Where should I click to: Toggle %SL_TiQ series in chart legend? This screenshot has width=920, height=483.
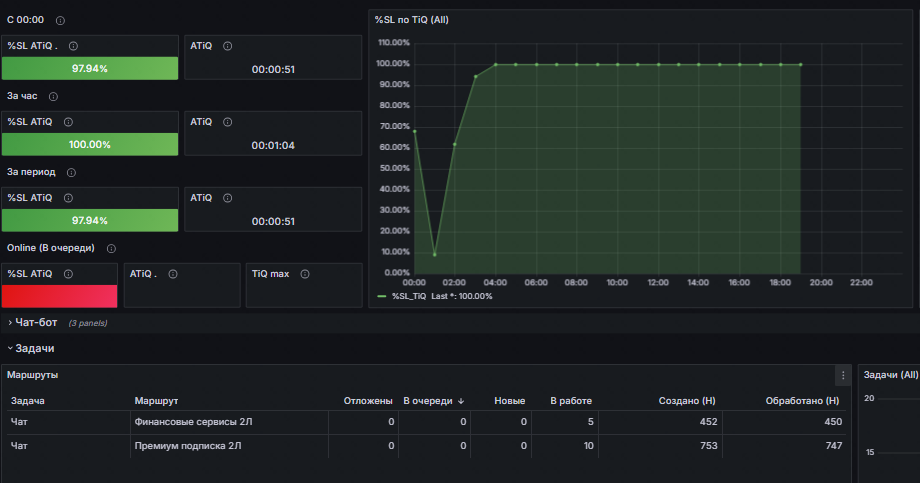[x=409, y=296]
